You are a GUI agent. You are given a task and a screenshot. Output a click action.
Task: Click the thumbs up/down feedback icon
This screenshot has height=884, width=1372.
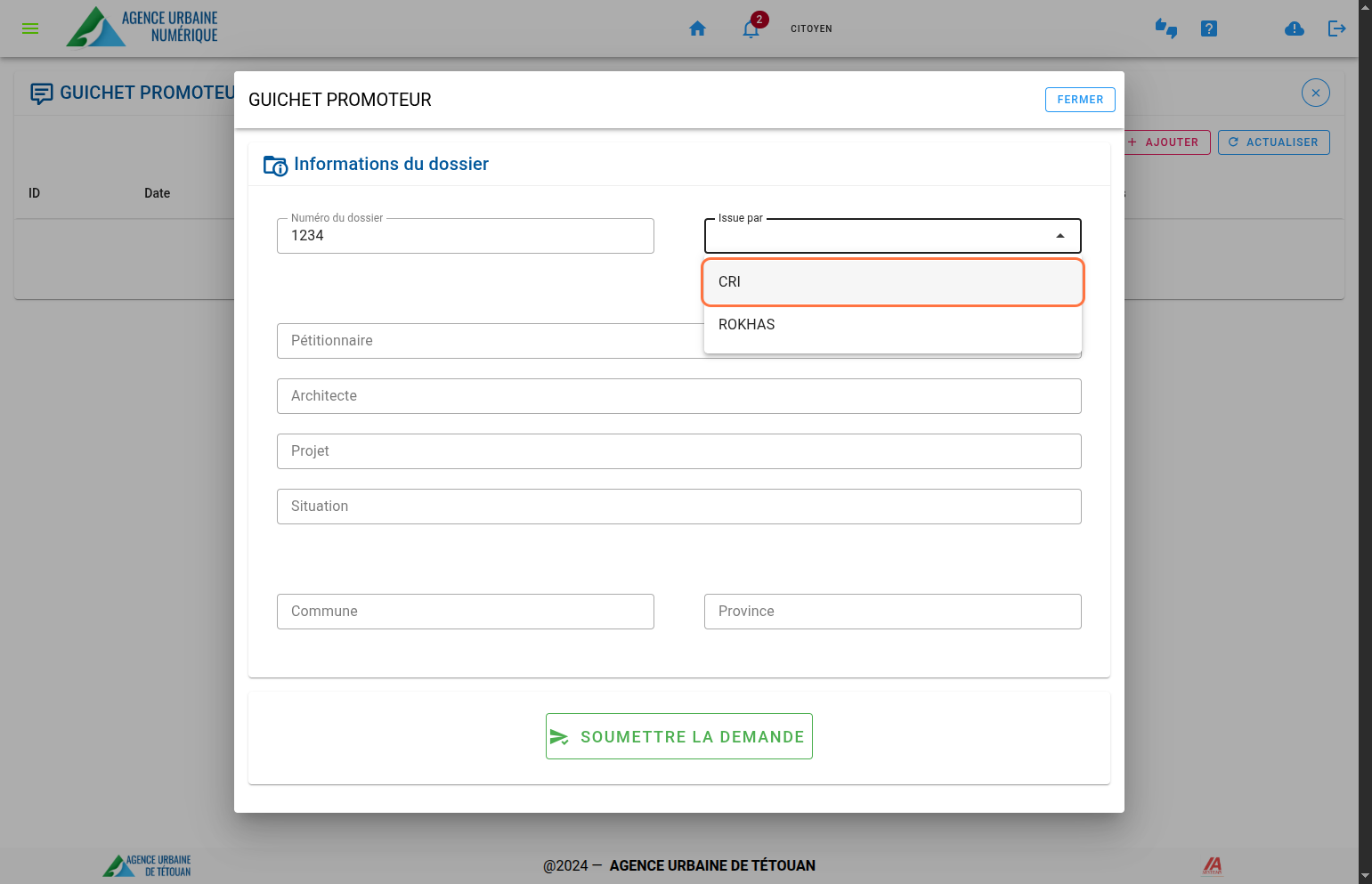tap(1165, 28)
